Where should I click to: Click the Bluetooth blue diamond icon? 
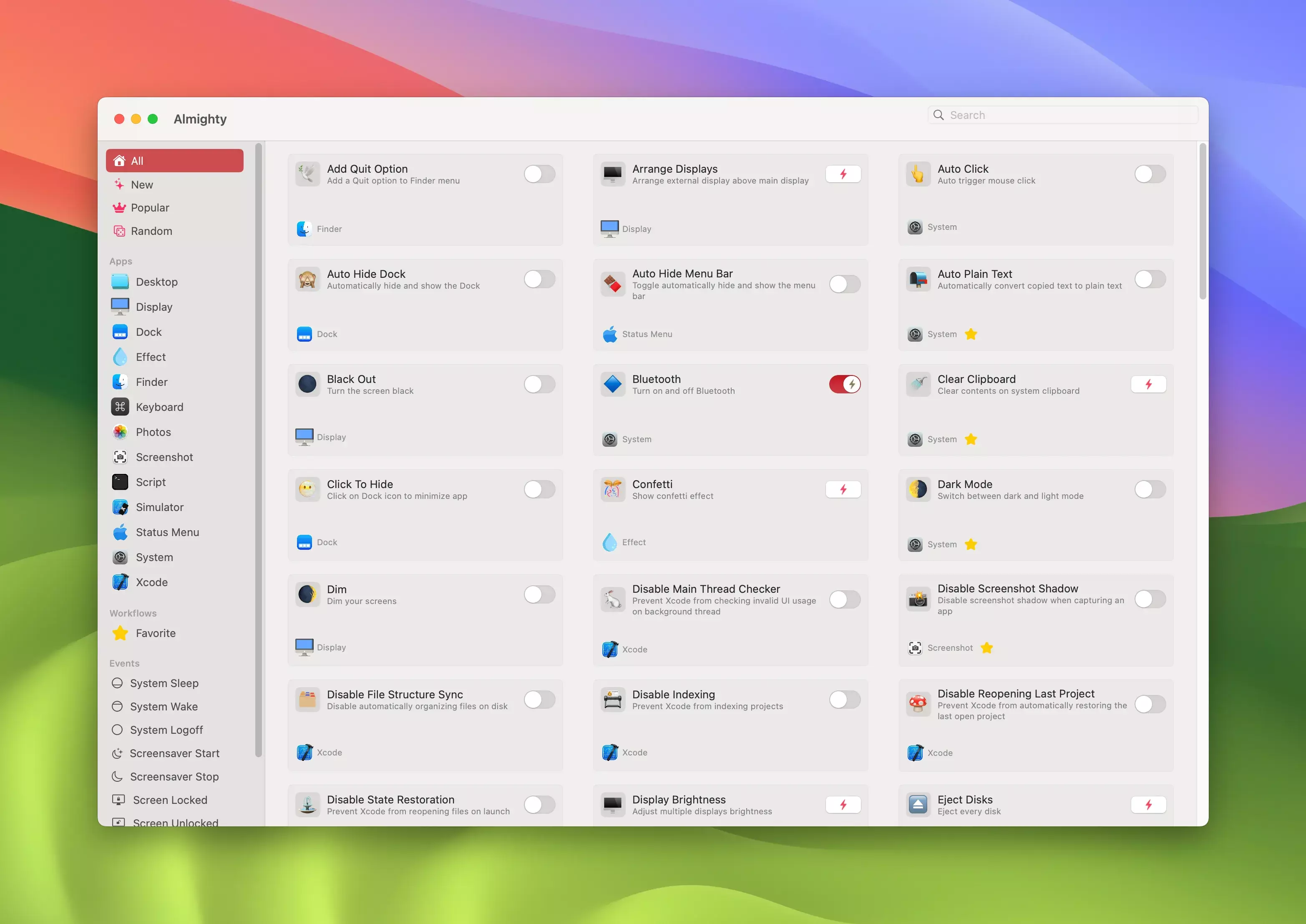point(613,384)
